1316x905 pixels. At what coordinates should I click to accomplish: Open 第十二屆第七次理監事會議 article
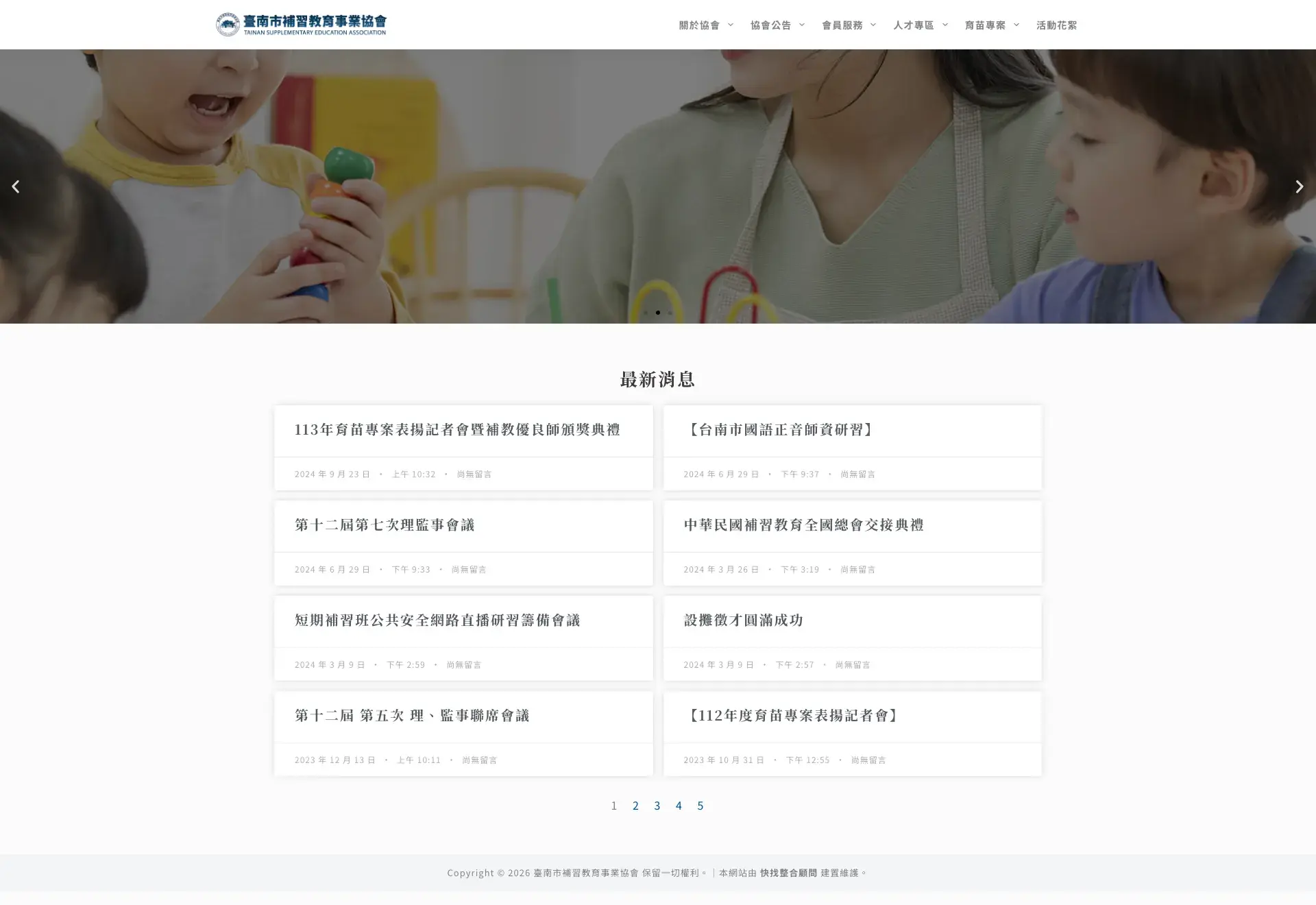tap(385, 524)
